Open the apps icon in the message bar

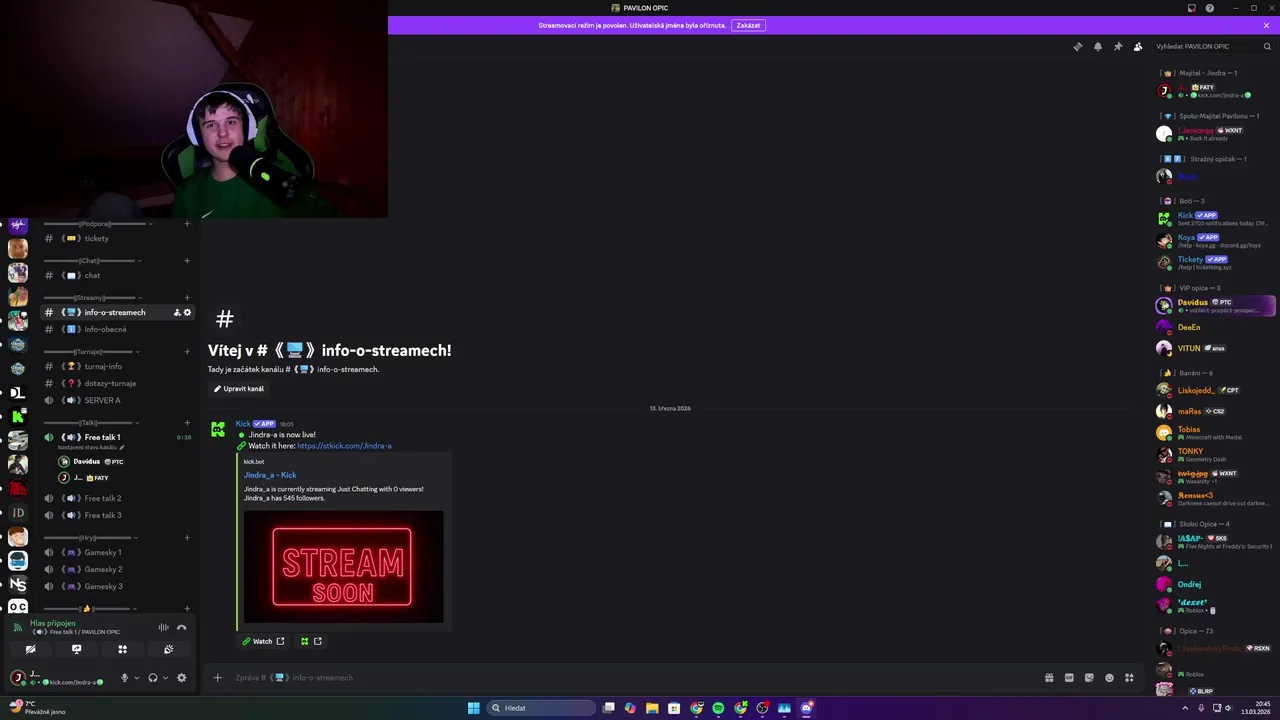[1129, 678]
